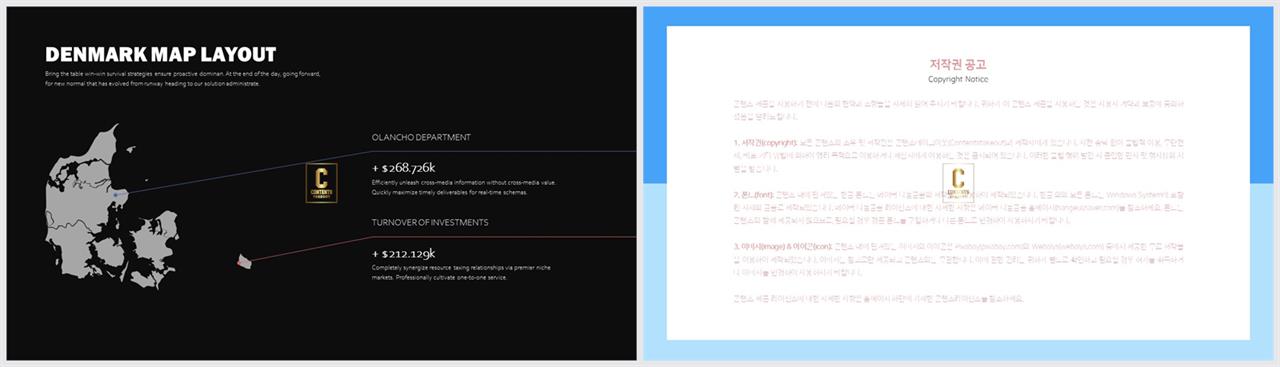Click the blue marker dot on the Denmark map
This screenshot has height=367, width=1280.
pyautogui.click(x=116, y=194)
